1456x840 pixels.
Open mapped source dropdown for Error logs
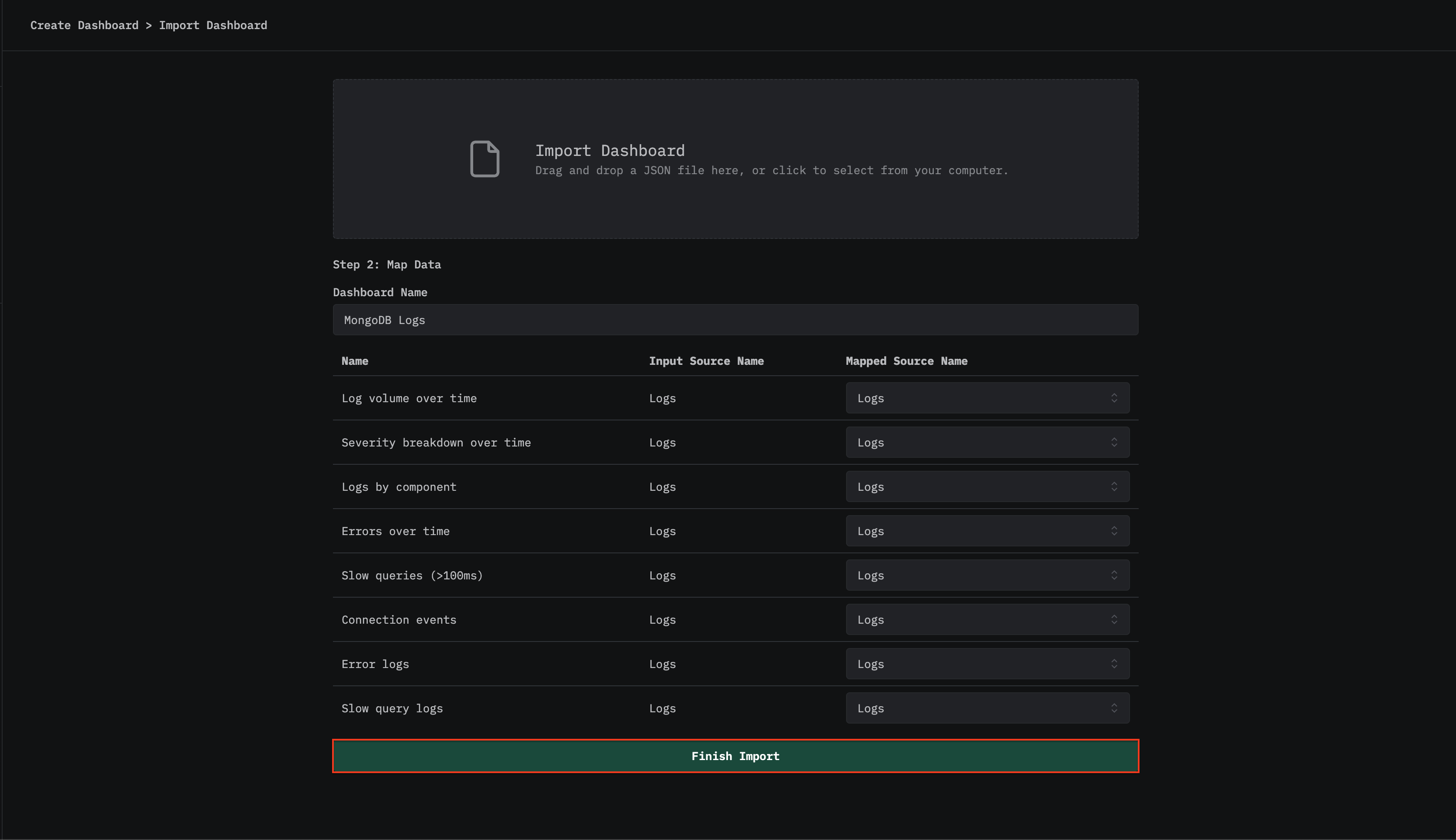pos(987,664)
